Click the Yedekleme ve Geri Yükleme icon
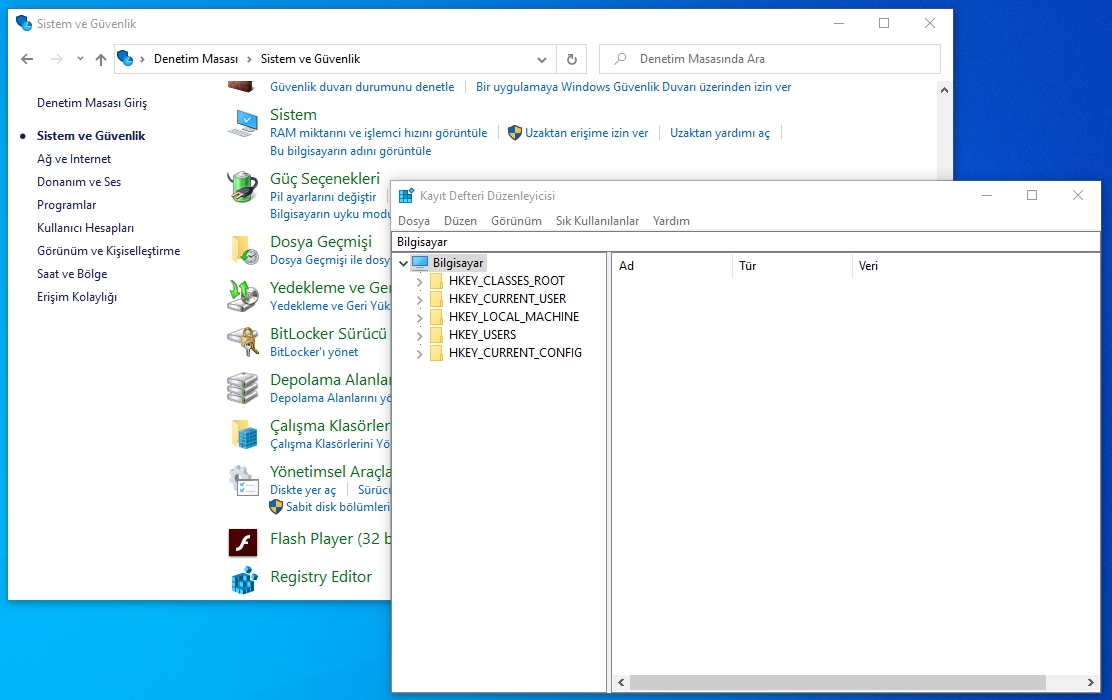This screenshot has height=700, width=1112. click(243, 296)
